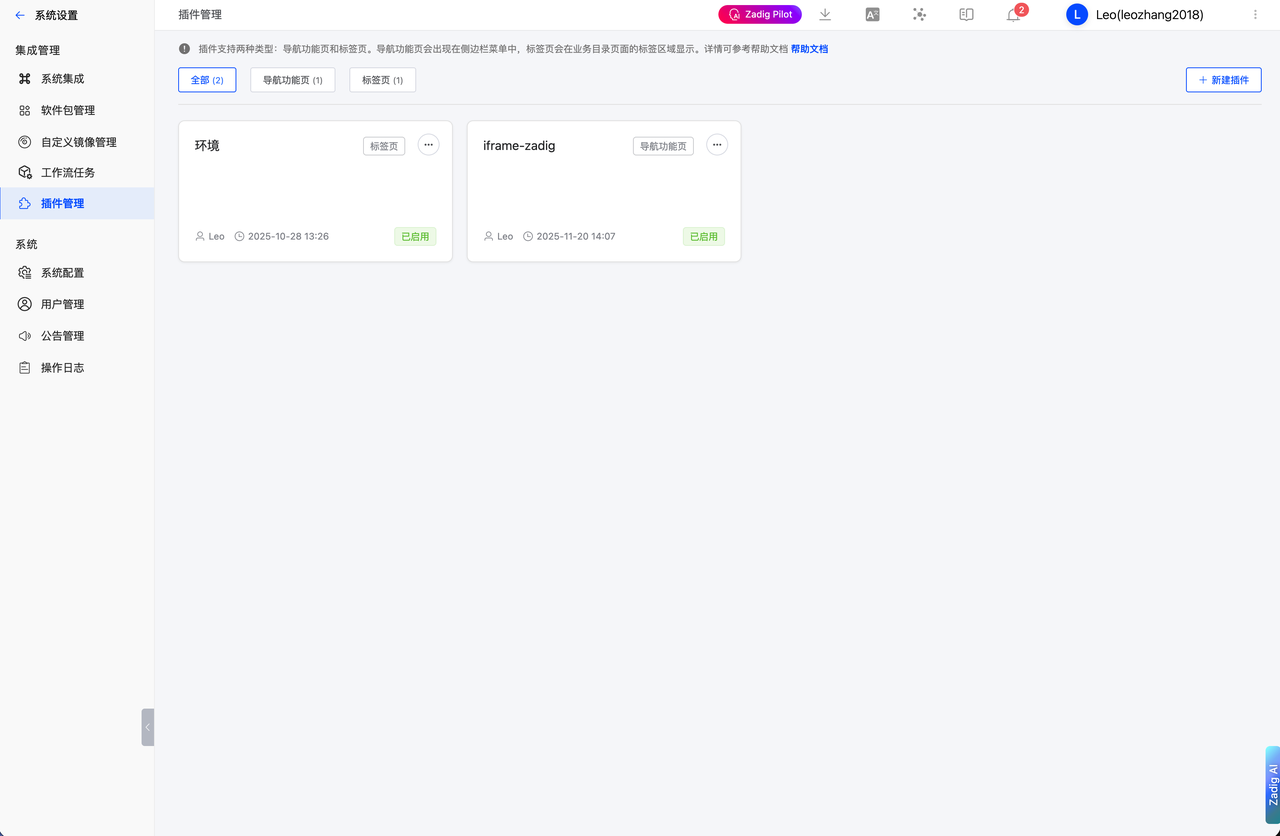Click the back arrow beside 系统设置
1280x836 pixels.
(20, 15)
